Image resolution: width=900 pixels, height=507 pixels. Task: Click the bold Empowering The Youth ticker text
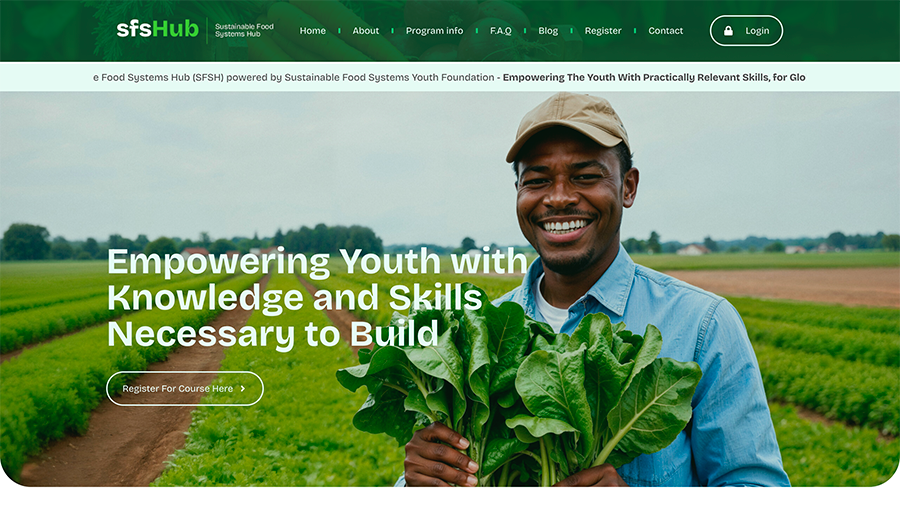coord(654,78)
